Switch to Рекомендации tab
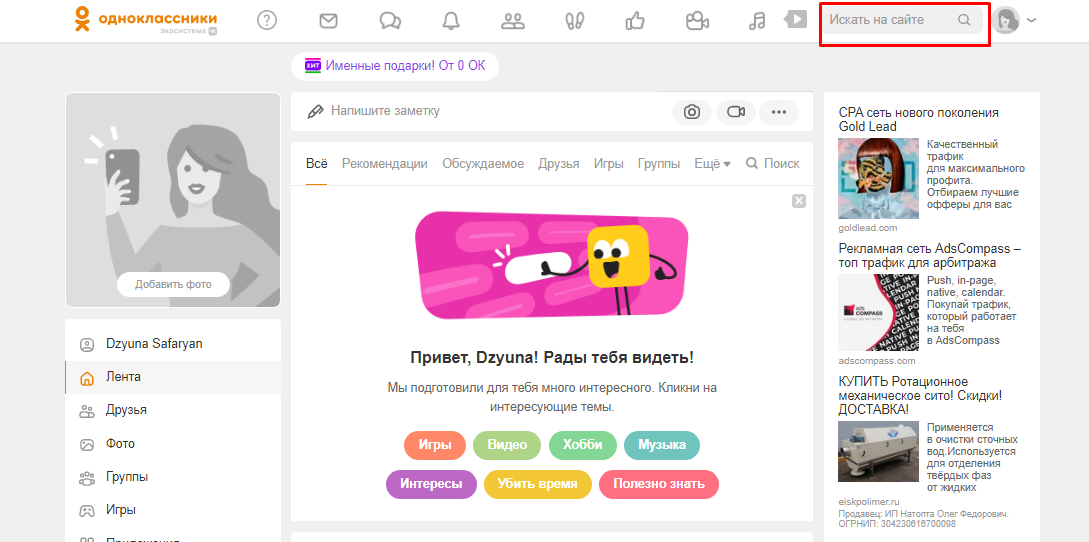The width and height of the screenshot is (1089, 542). pos(384,164)
